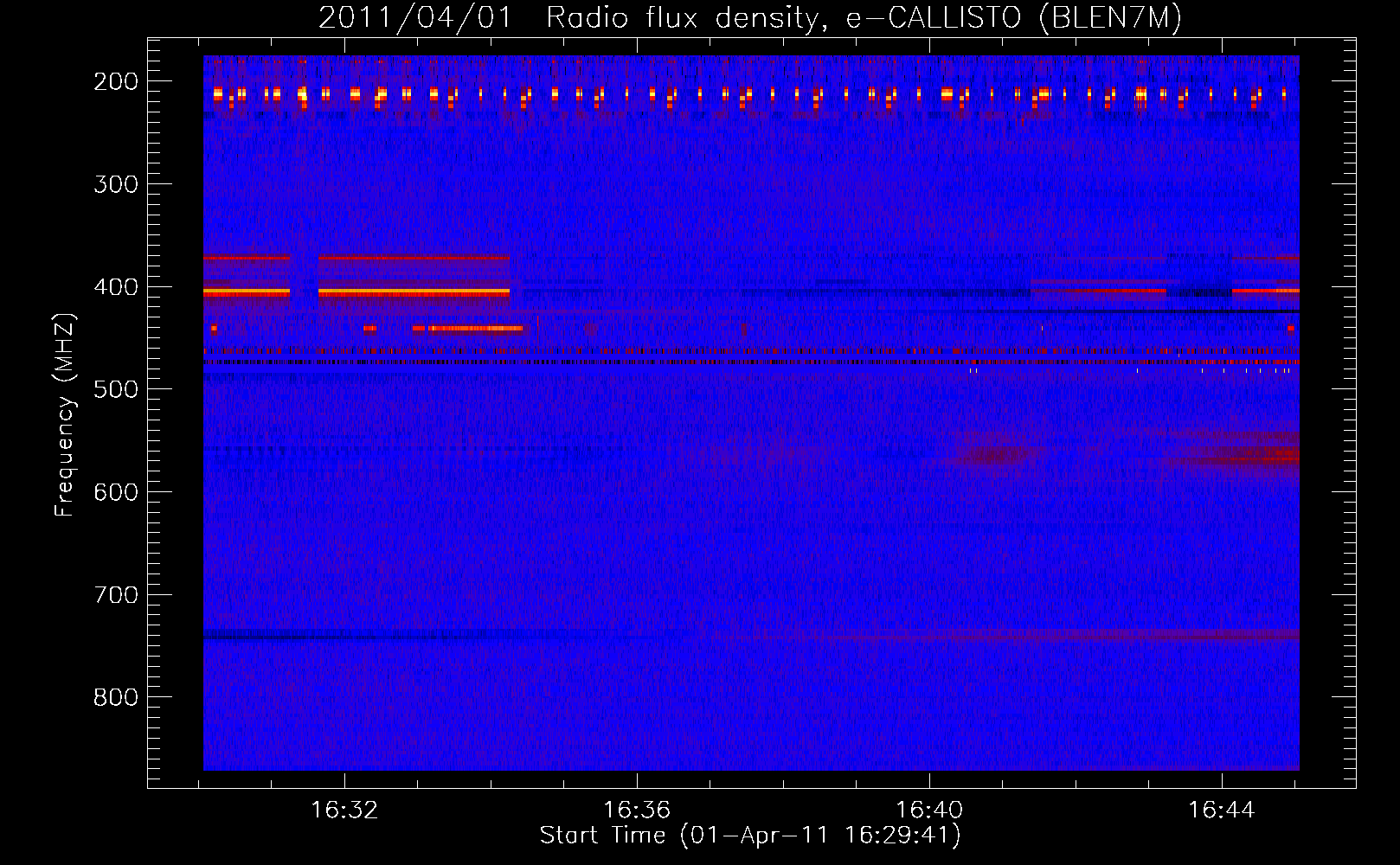Click the 700 frequency tick label

pyautogui.click(x=116, y=595)
